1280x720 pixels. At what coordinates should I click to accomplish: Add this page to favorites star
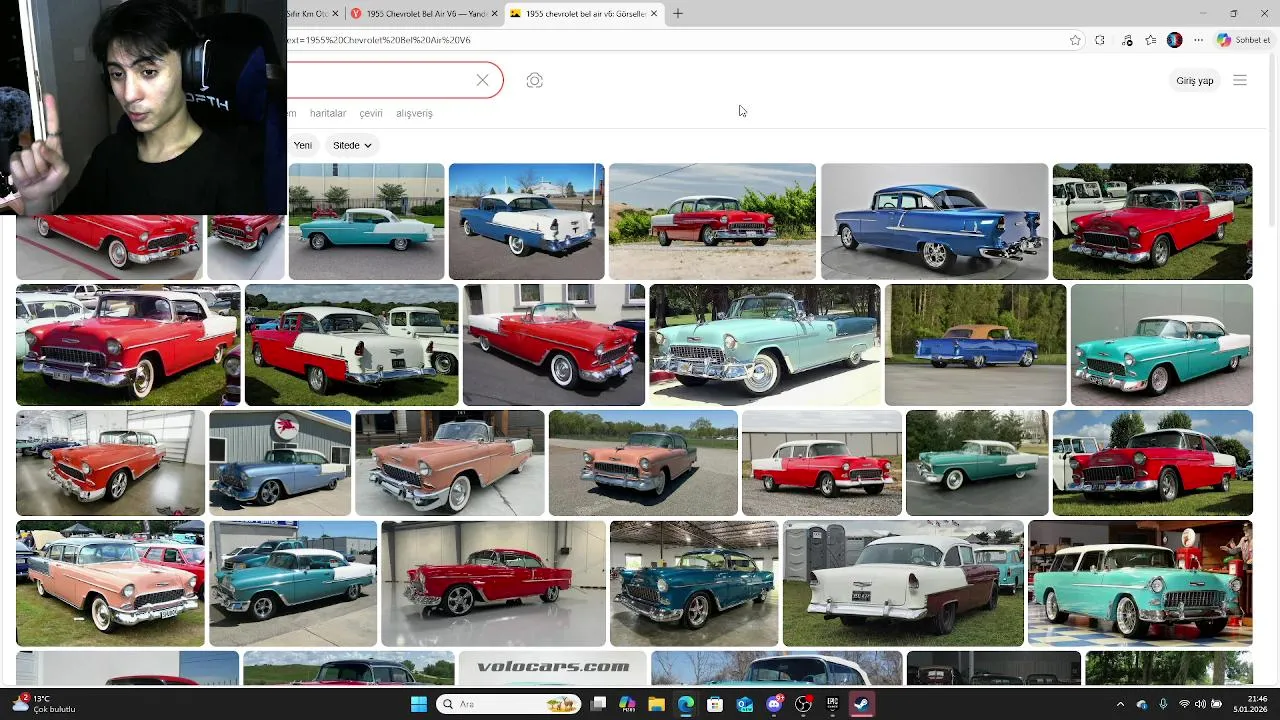(1075, 40)
